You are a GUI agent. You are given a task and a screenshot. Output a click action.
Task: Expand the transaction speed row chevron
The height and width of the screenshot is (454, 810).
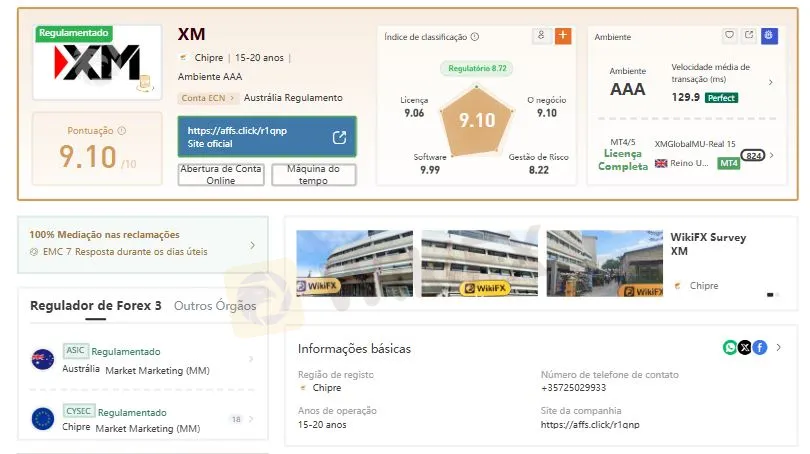[771, 83]
